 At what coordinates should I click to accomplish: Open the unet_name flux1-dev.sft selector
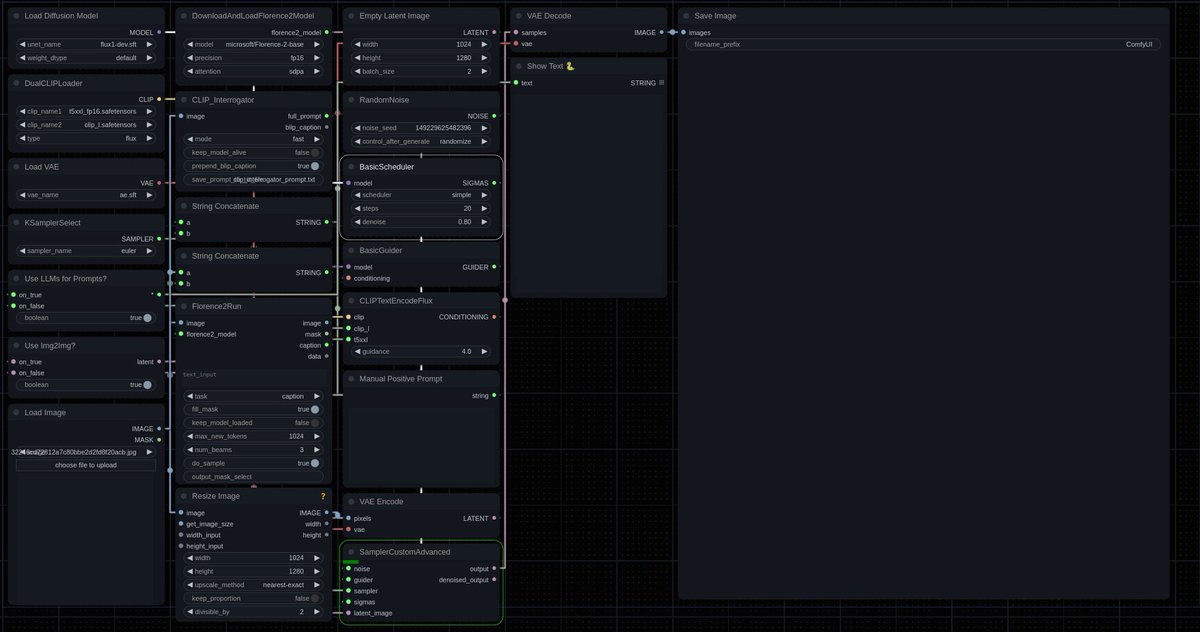(x=86, y=45)
